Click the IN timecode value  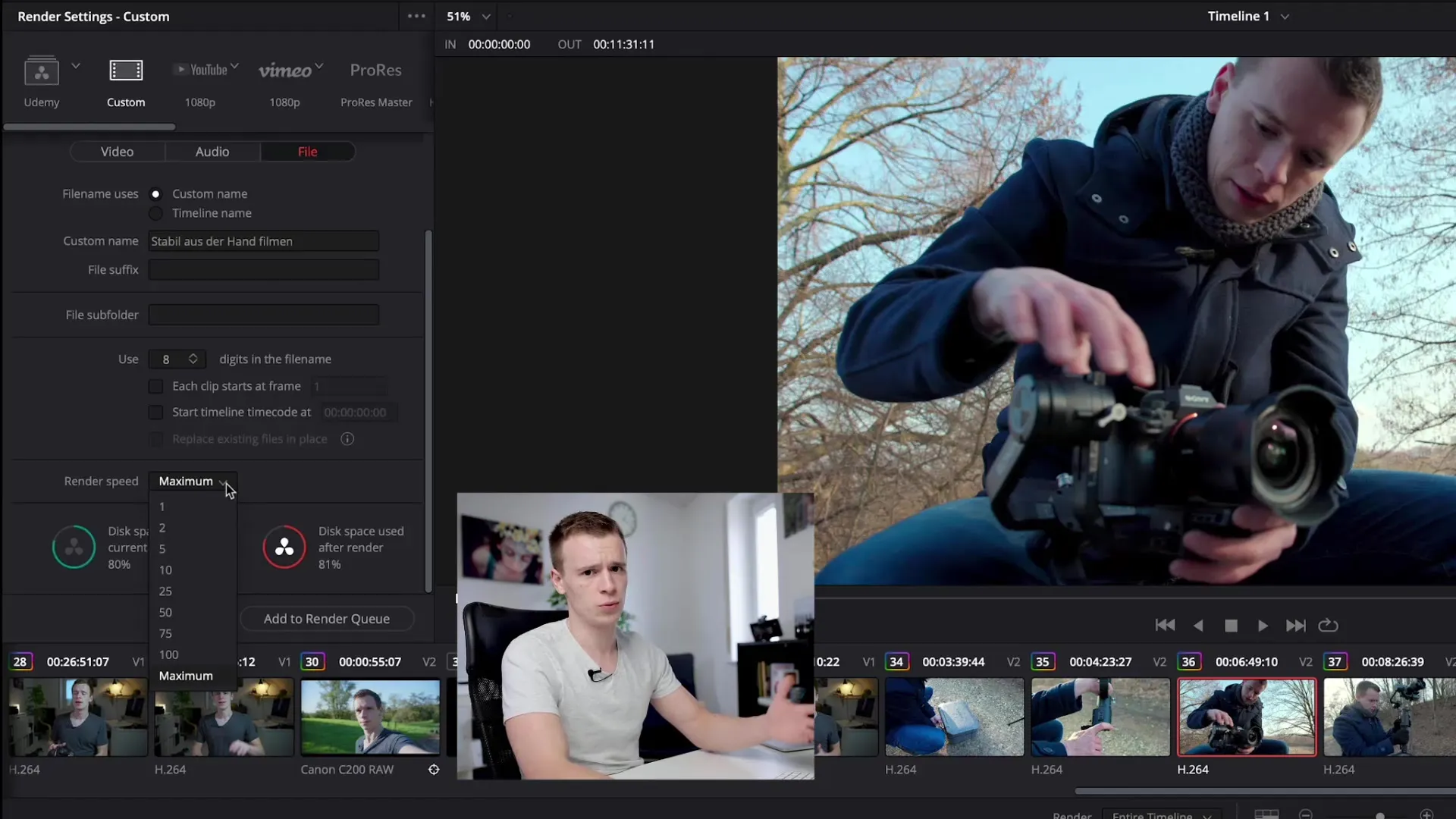coord(499,45)
